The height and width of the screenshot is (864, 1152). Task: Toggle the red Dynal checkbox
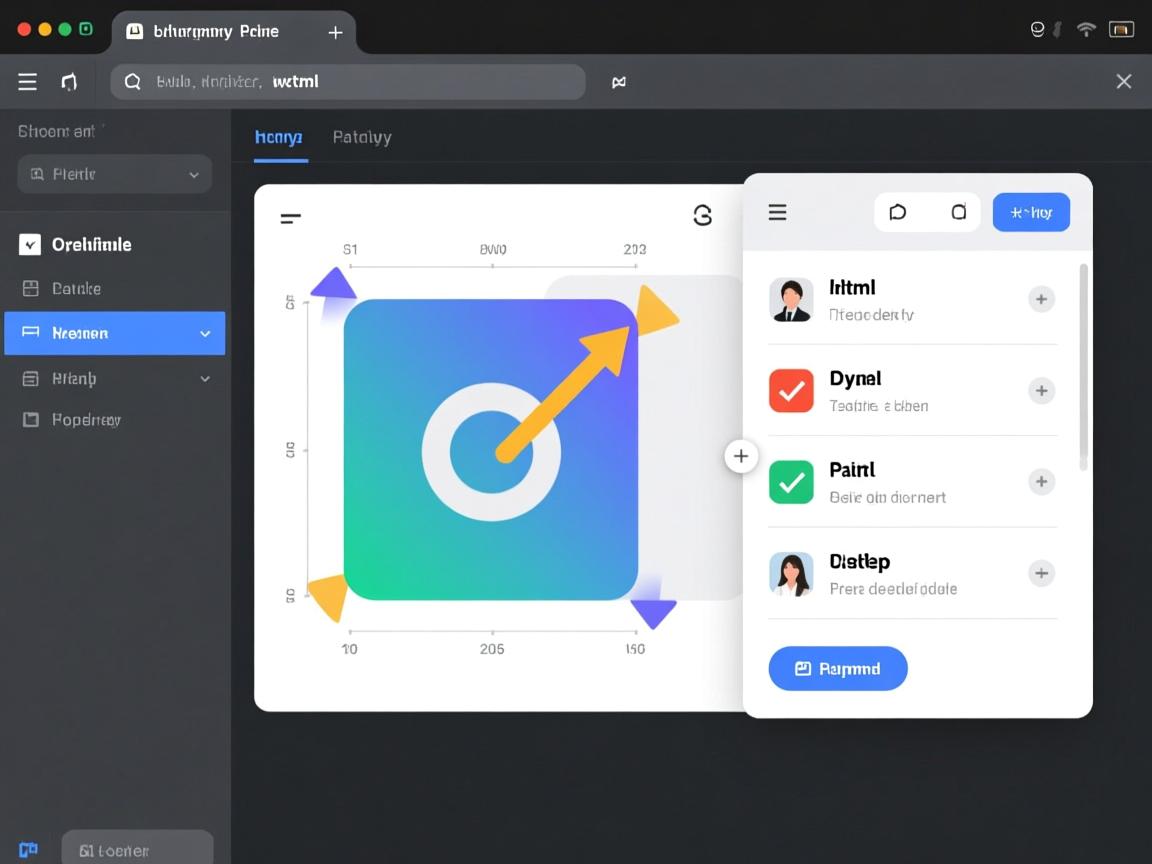click(791, 391)
